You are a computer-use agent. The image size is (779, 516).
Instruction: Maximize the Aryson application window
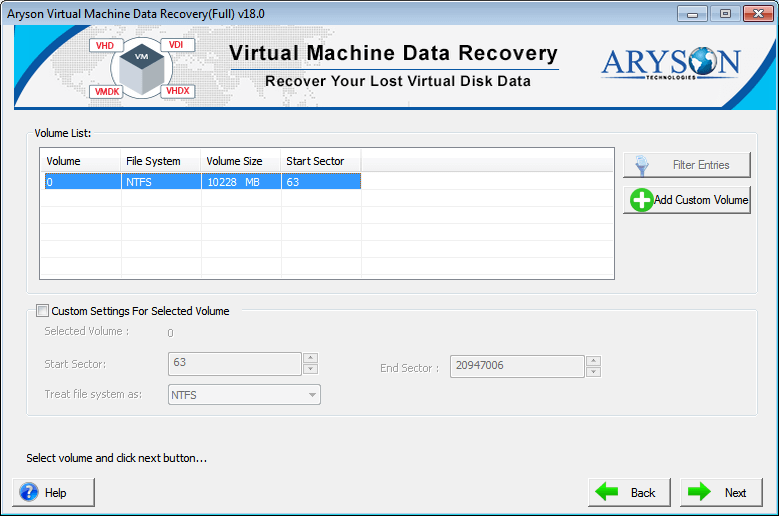click(x=725, y=13)
